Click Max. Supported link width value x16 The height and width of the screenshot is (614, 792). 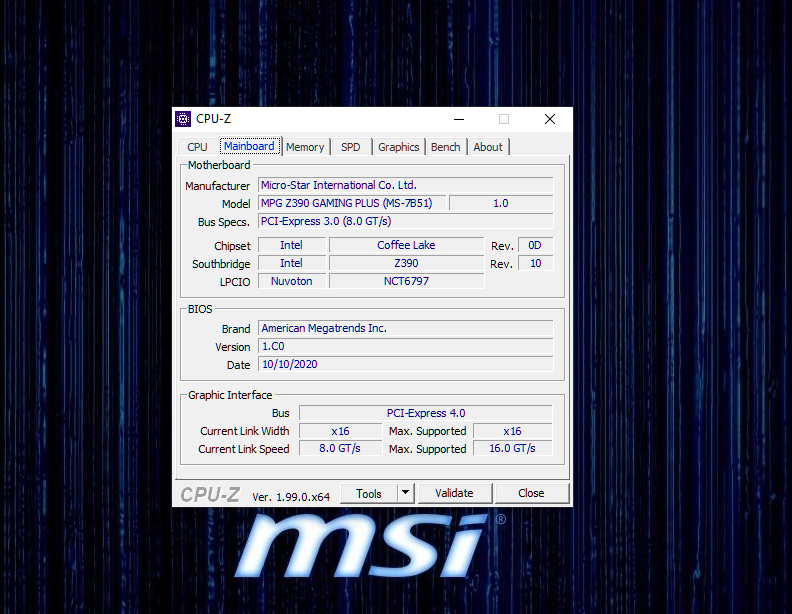pyautogui.click(x=513, y=431)
